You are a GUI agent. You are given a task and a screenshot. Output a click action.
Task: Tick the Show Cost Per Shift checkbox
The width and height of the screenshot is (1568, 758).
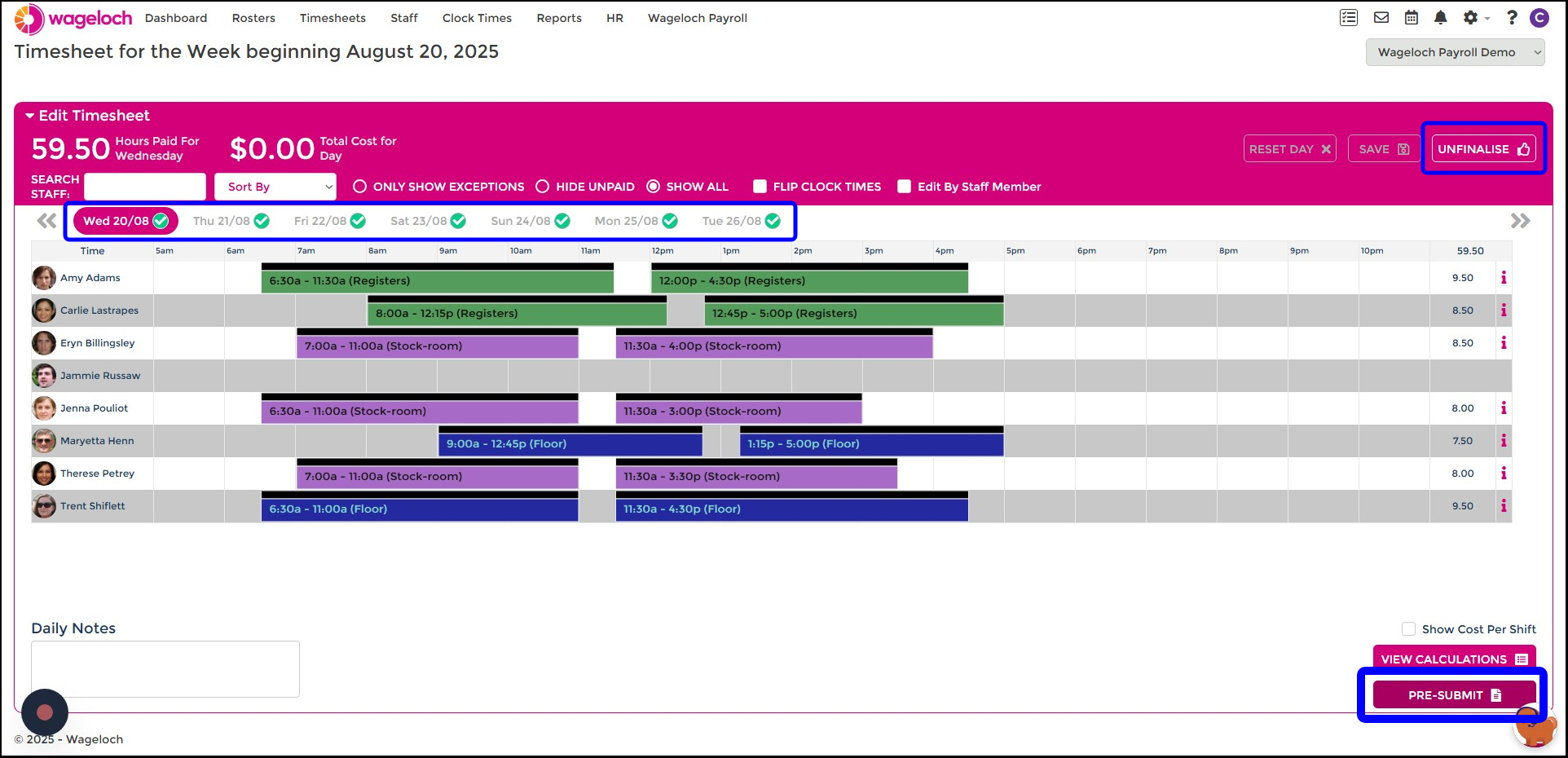click(x=1408, y=629)
